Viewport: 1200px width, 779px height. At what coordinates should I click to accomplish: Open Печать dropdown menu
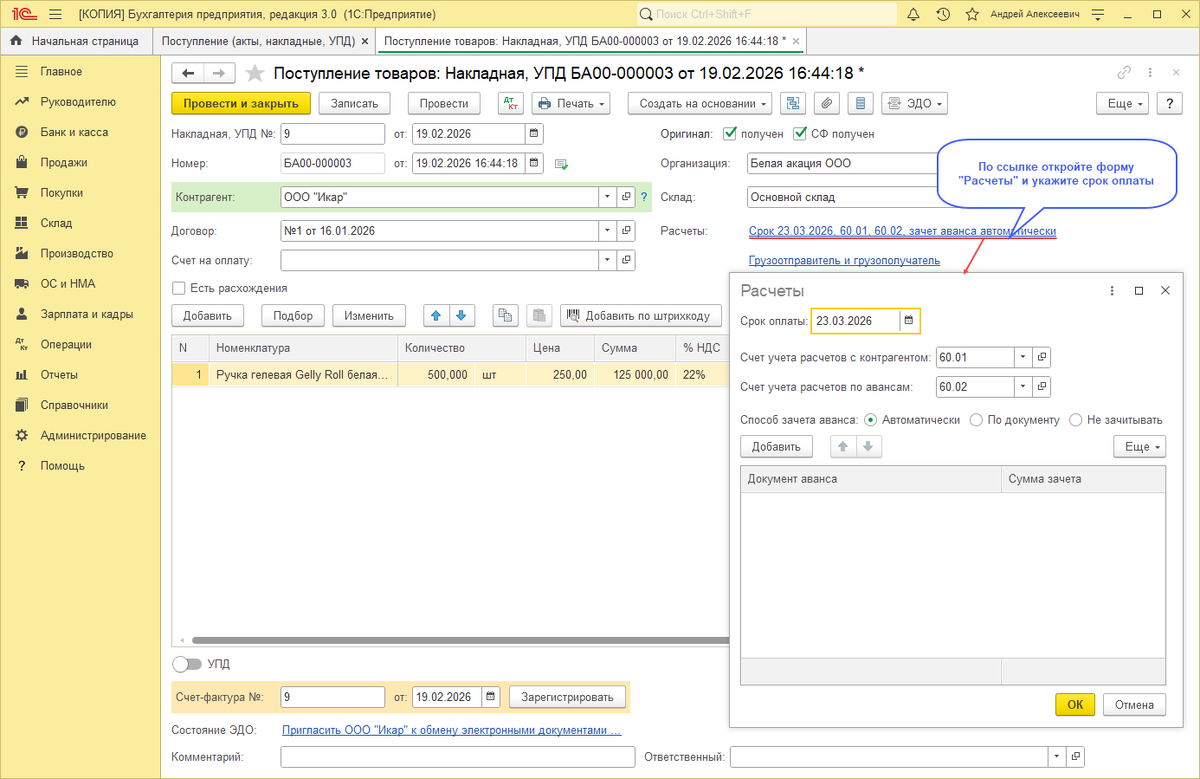point(570,103)
